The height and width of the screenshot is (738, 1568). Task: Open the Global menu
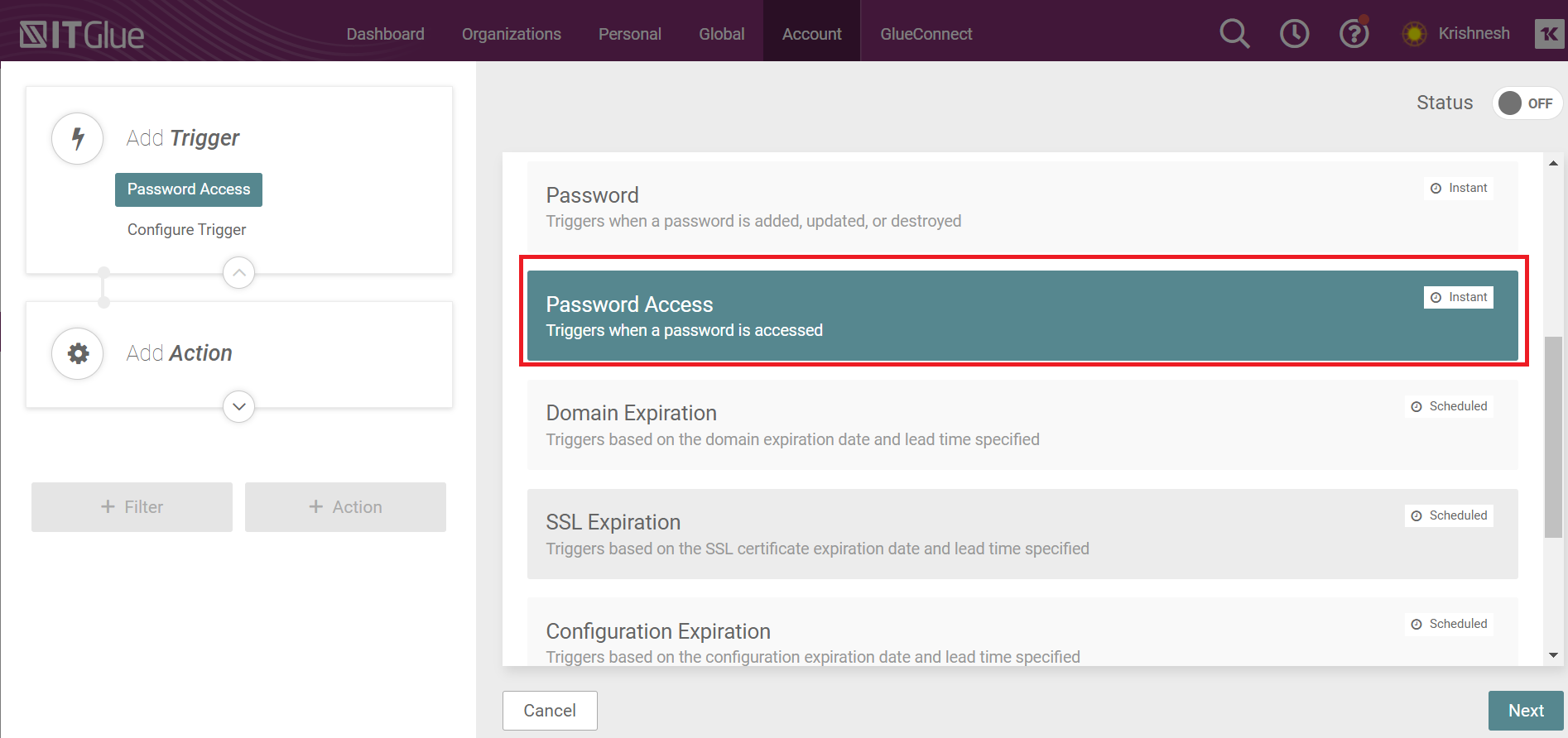point(722,34)
